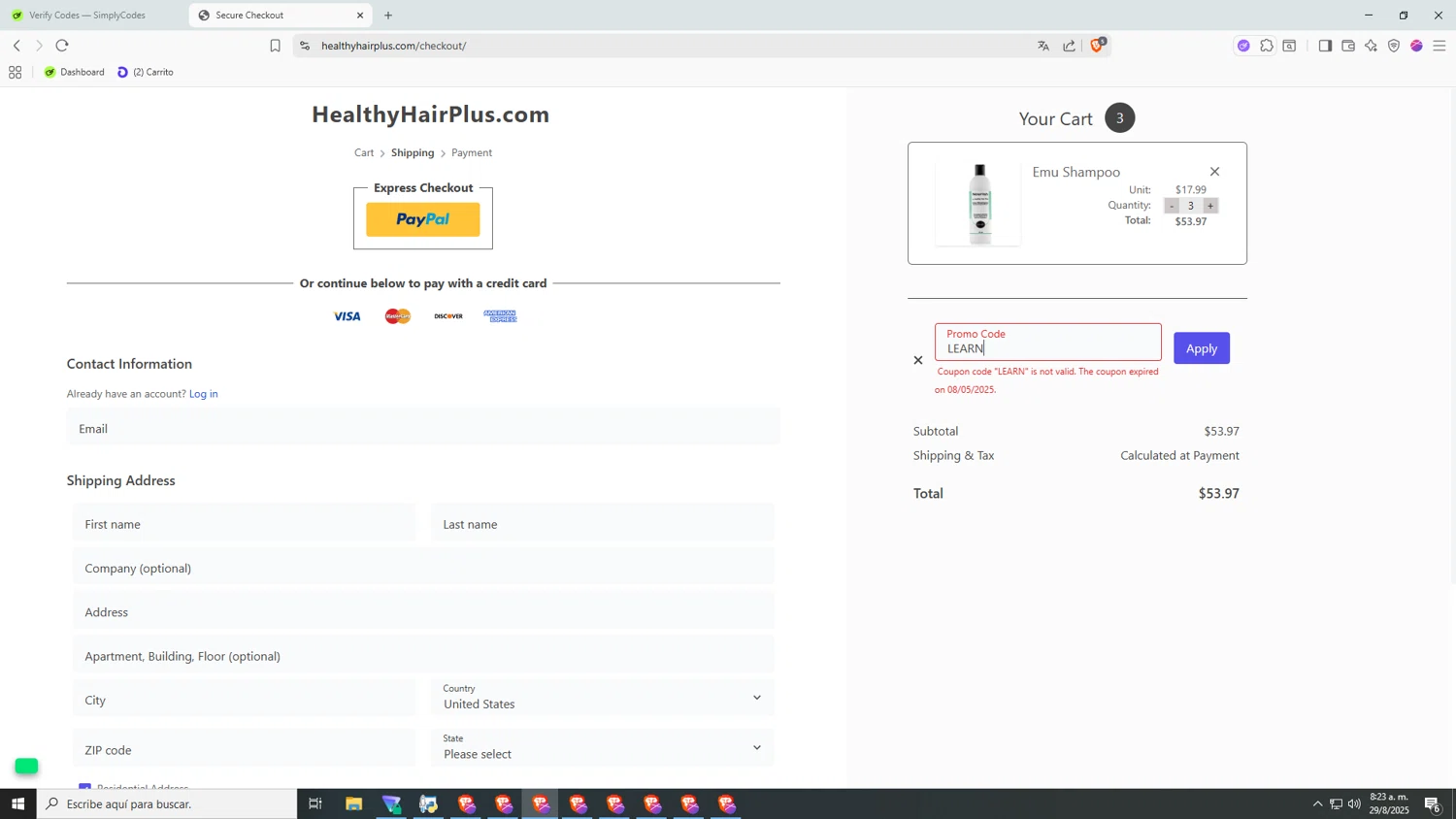Open the Windows notification center

click(1432, 803)
